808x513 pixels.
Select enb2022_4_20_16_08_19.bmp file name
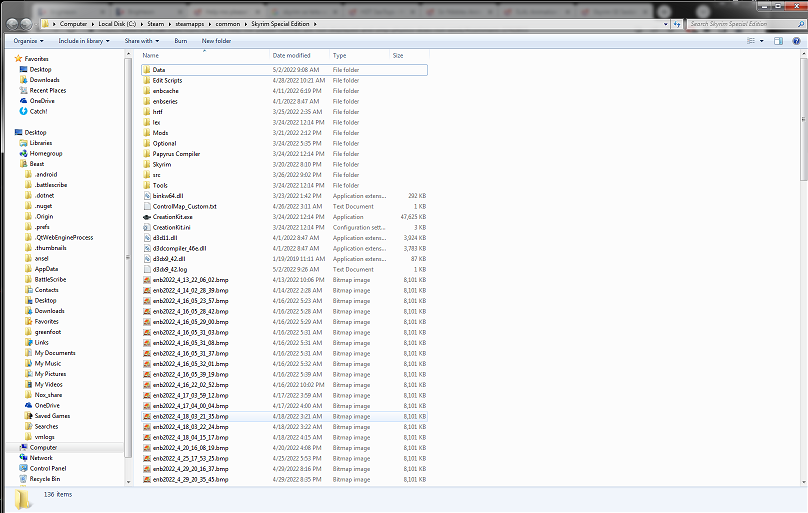click(190, 448)
